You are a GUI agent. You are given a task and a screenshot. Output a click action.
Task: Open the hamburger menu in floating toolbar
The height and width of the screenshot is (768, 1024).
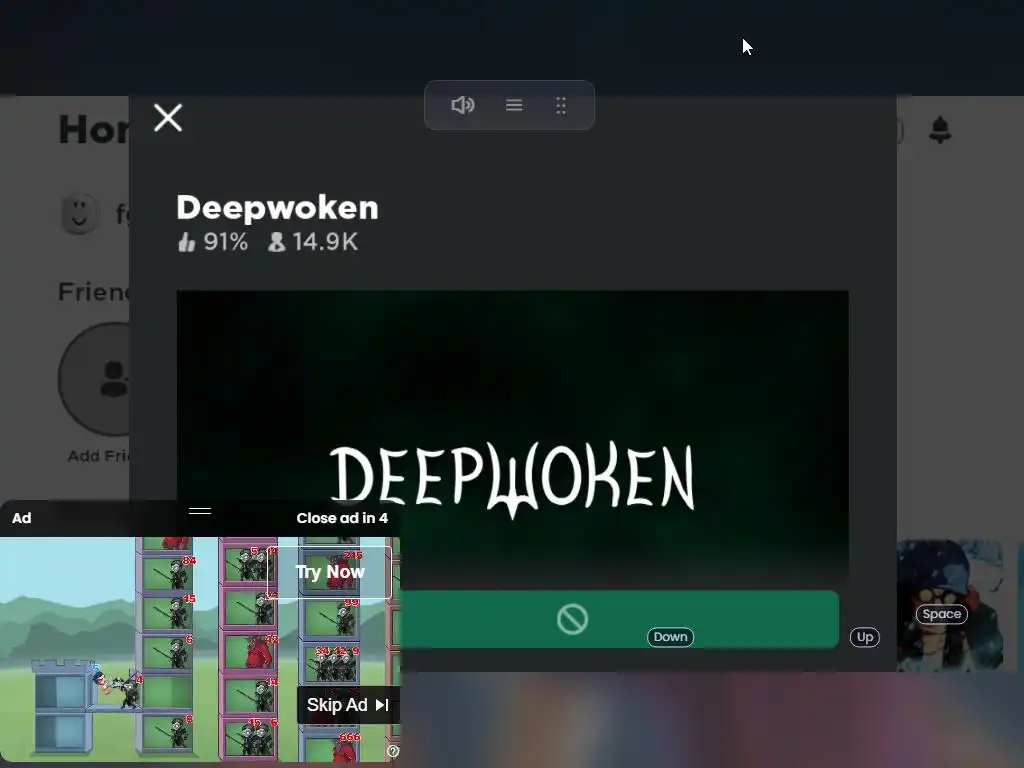point(514,105)
